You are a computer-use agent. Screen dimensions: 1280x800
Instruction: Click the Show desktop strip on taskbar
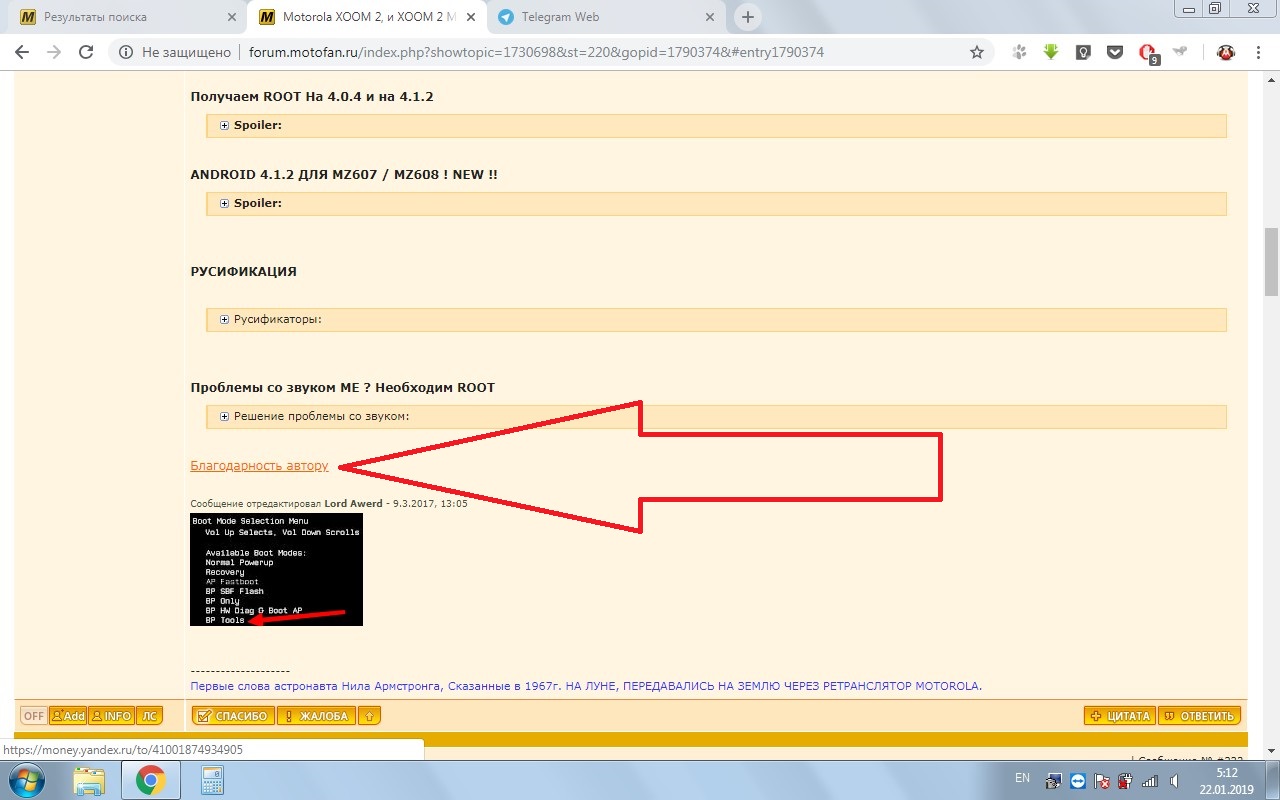tap(1272, 781)
